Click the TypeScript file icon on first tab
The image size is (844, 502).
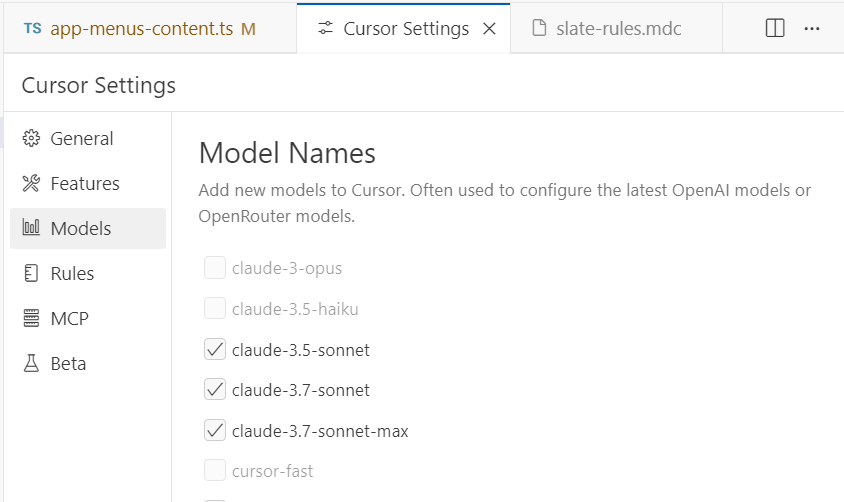tap(33, 29)
